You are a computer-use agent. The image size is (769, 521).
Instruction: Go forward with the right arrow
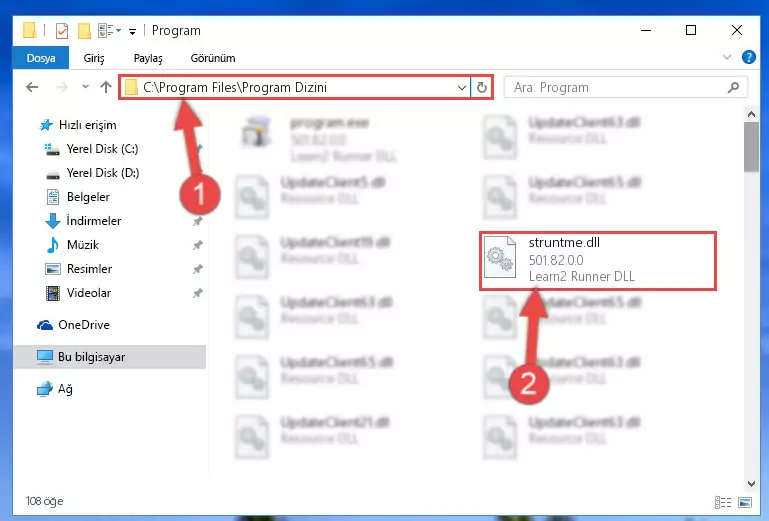point(61,87)
